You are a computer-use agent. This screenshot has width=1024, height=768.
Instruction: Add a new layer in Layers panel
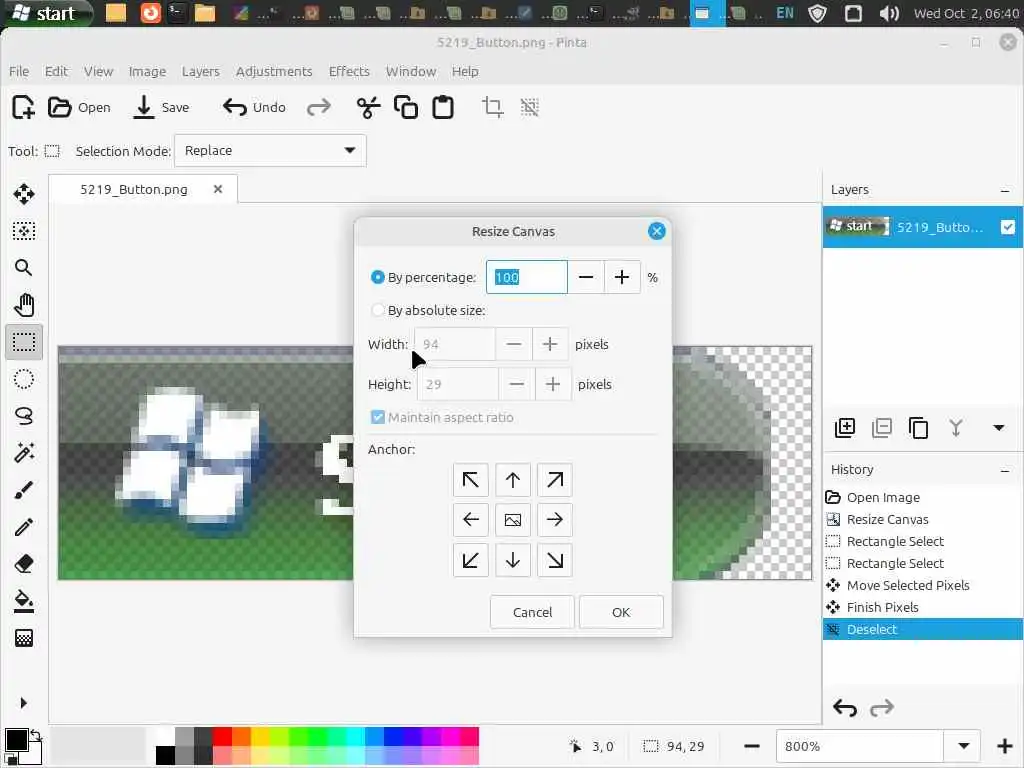pos(844,428)
